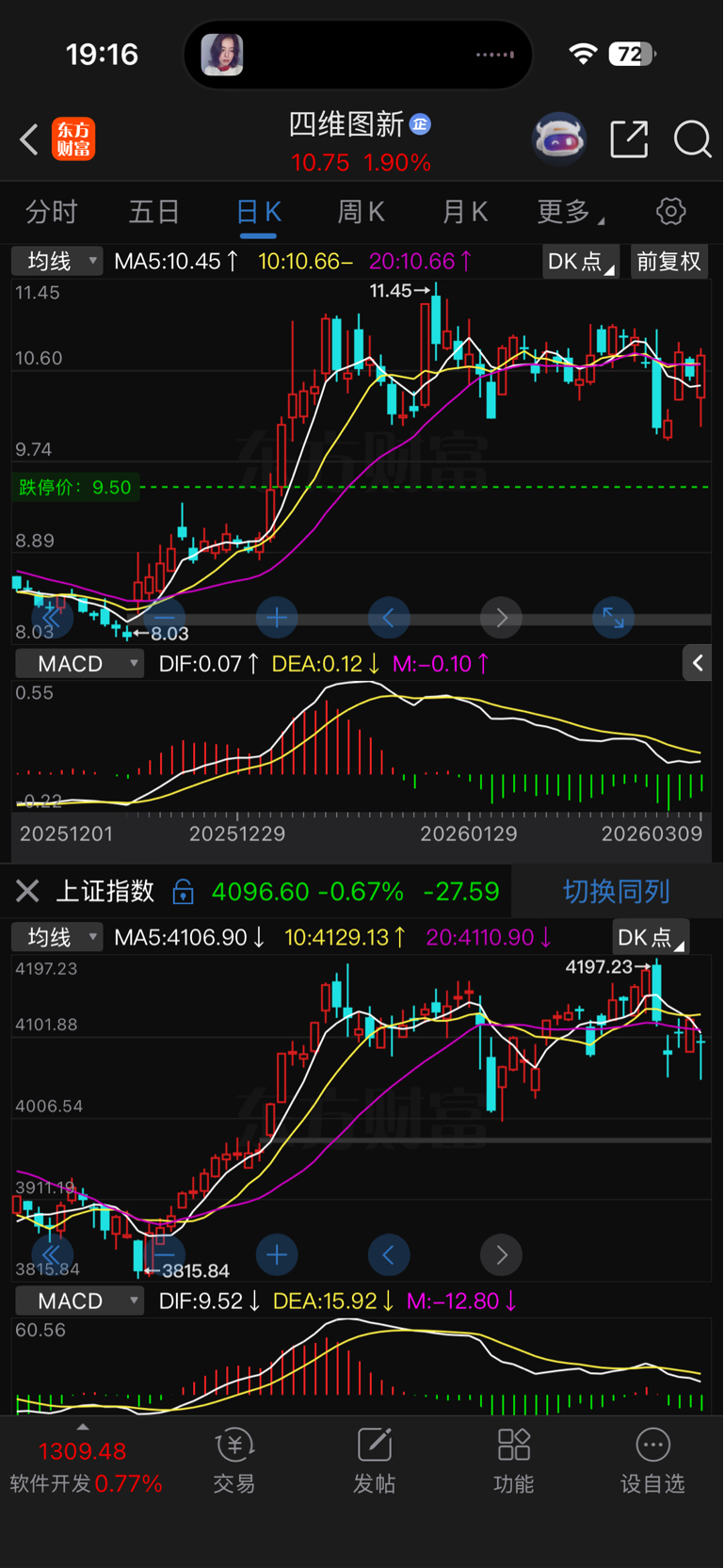Open chart settings gear icon
The image size is (724, 1568).
click(x=671, y=211)
